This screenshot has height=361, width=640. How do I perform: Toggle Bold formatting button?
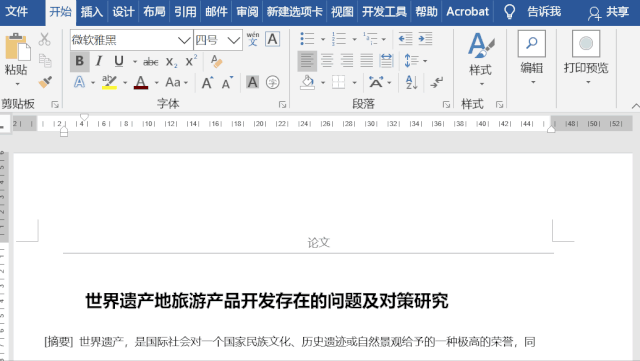coord(80,61)
